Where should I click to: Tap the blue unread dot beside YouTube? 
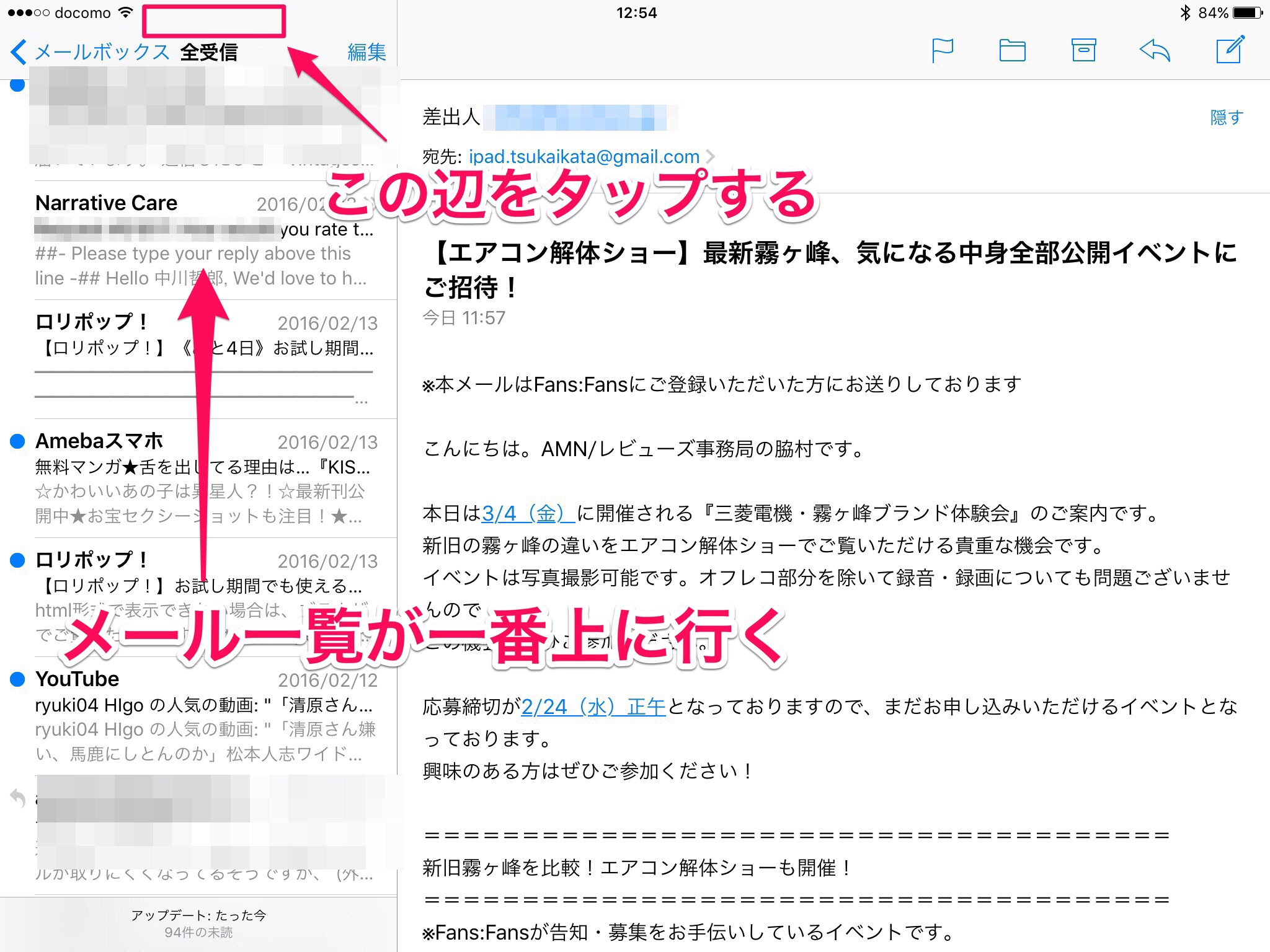coord(17,679)
